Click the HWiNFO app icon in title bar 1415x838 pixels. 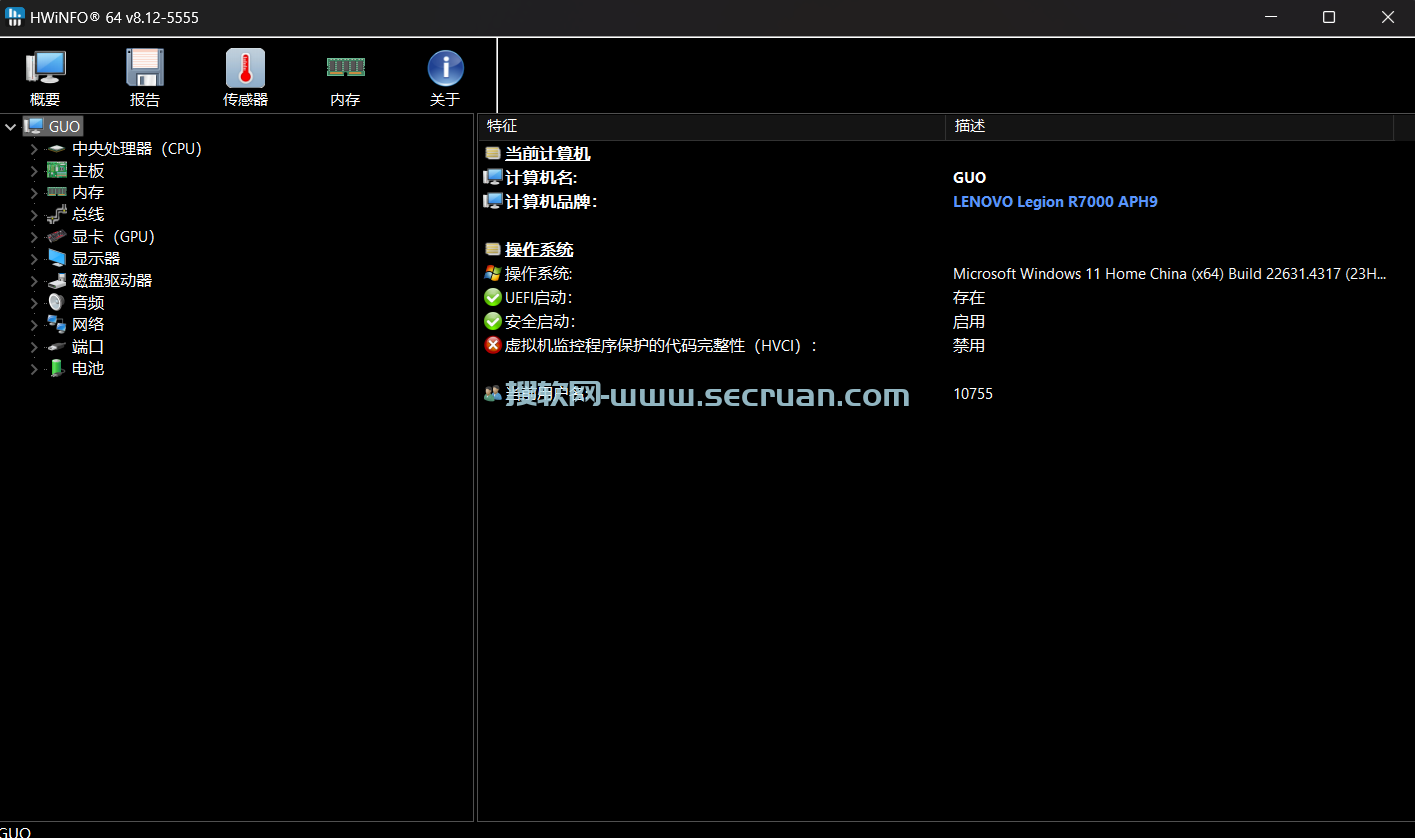pos(15,17)
